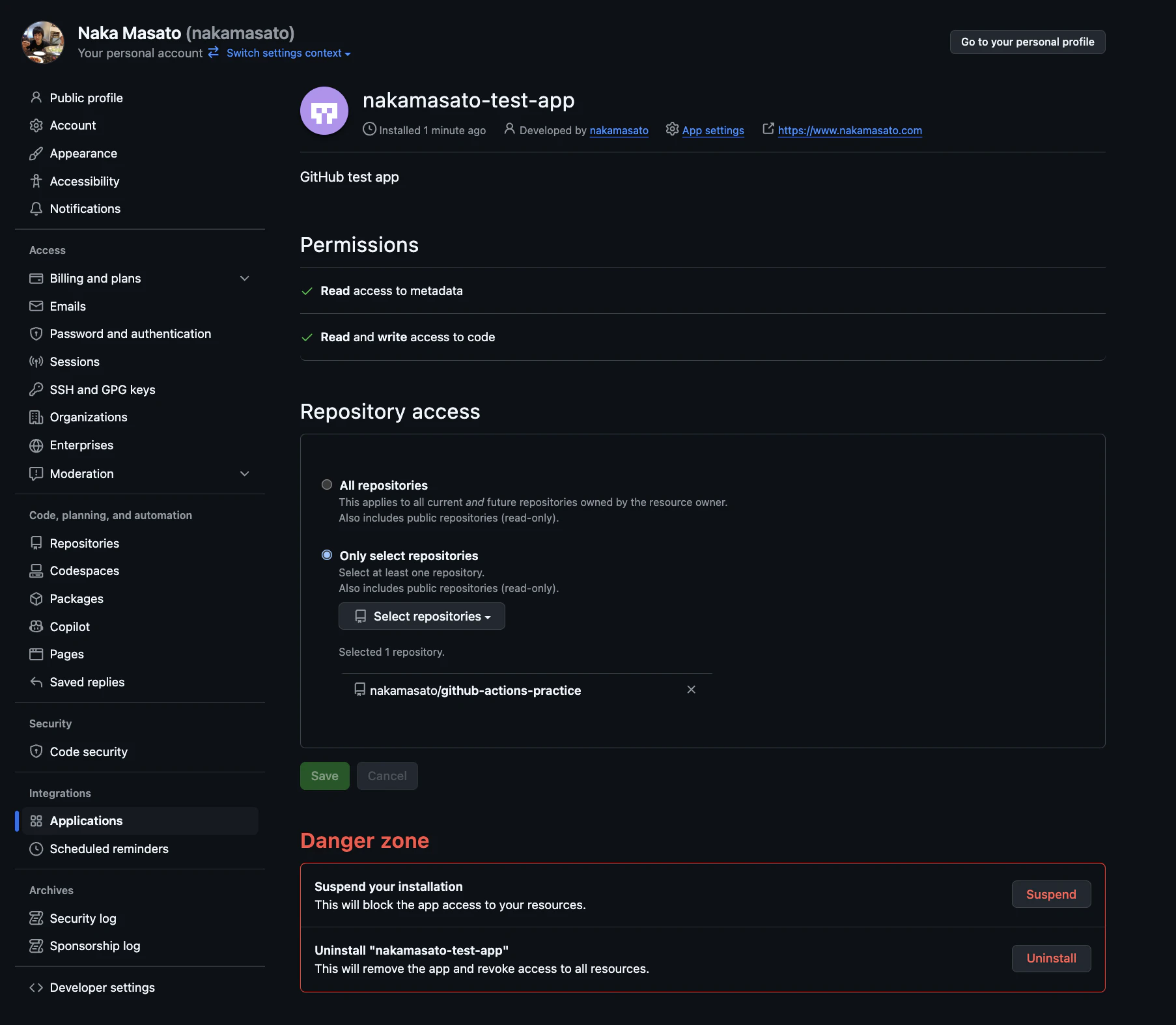Click the Sessions broadcast icon

coord(36,362)
